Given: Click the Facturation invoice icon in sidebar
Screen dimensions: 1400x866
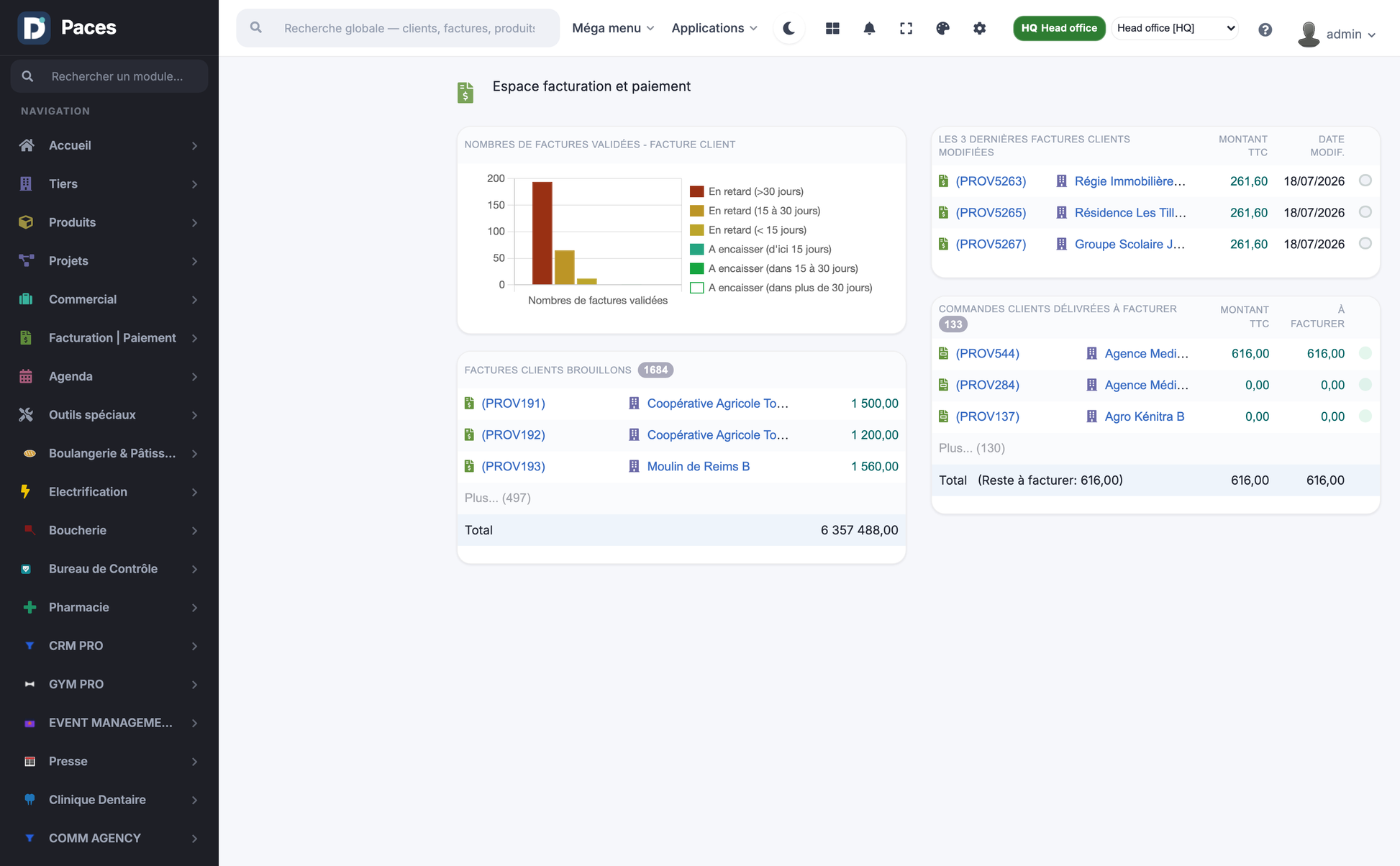Looking at the screenshot, I should [x=26, y=337].
